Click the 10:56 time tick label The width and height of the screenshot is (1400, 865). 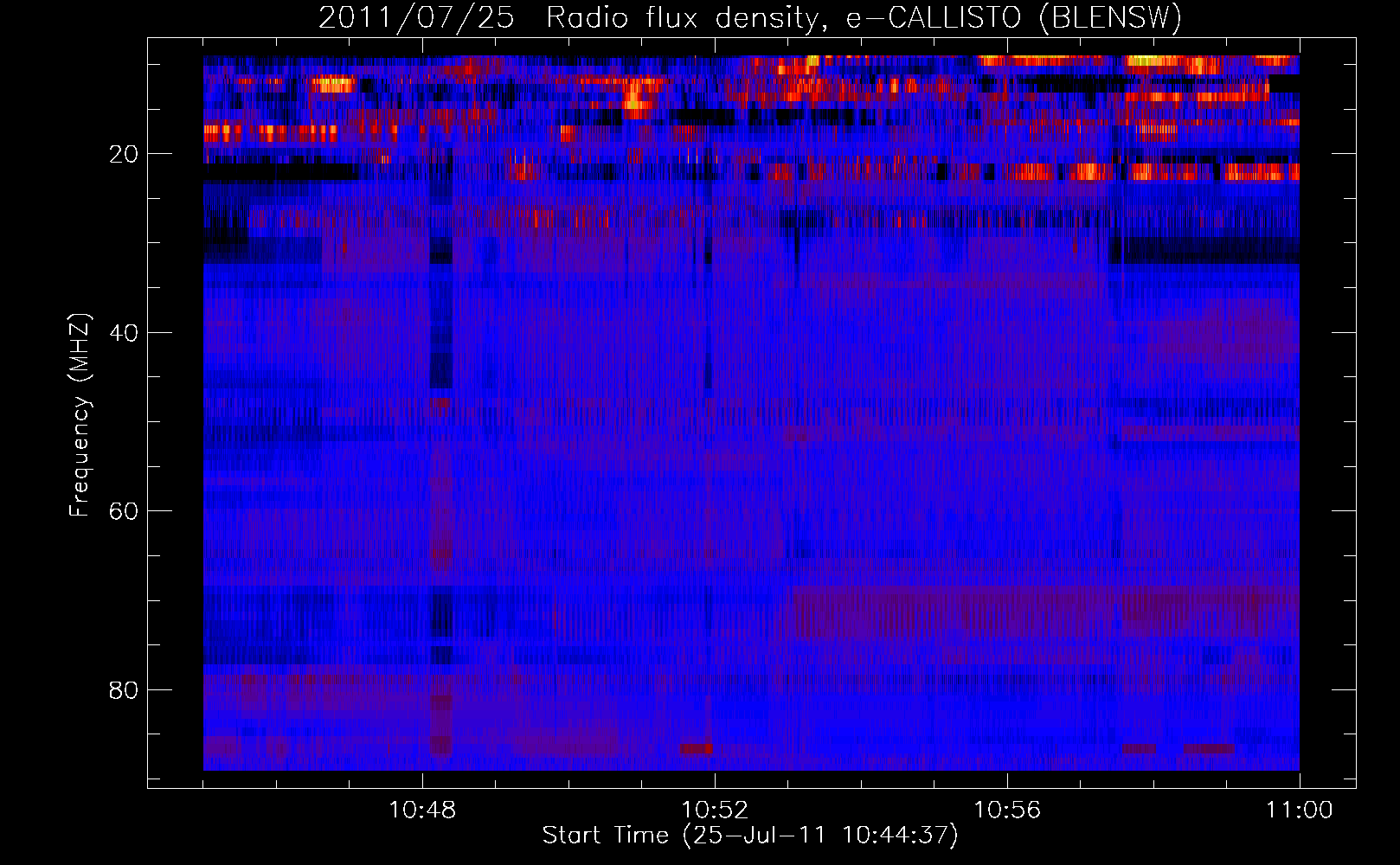click(1007, 811)
